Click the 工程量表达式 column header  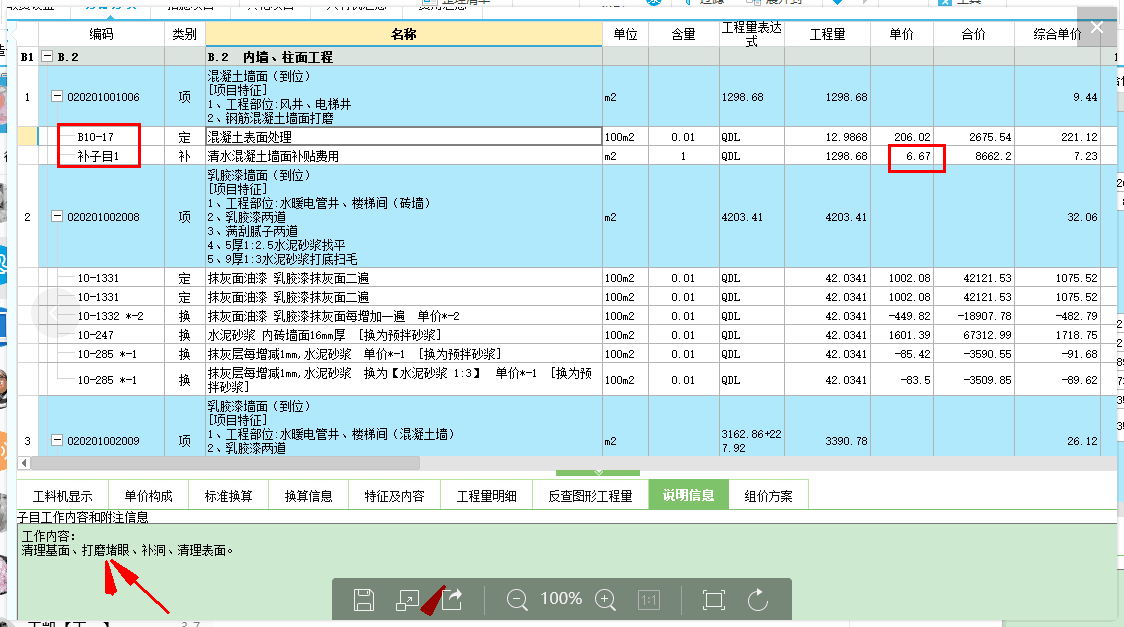click(x=752, y=34)
